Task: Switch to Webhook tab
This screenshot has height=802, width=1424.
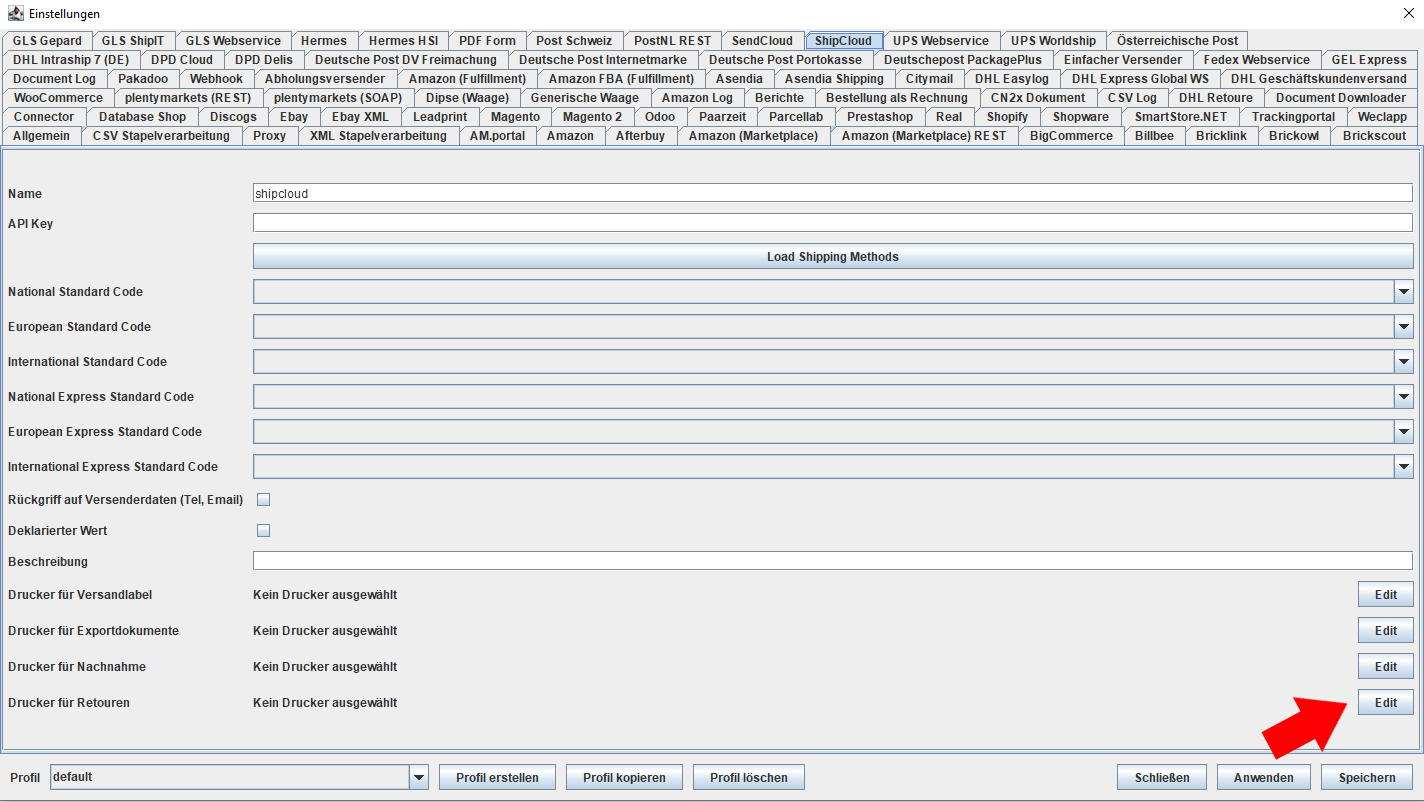Action: [216, 79]
